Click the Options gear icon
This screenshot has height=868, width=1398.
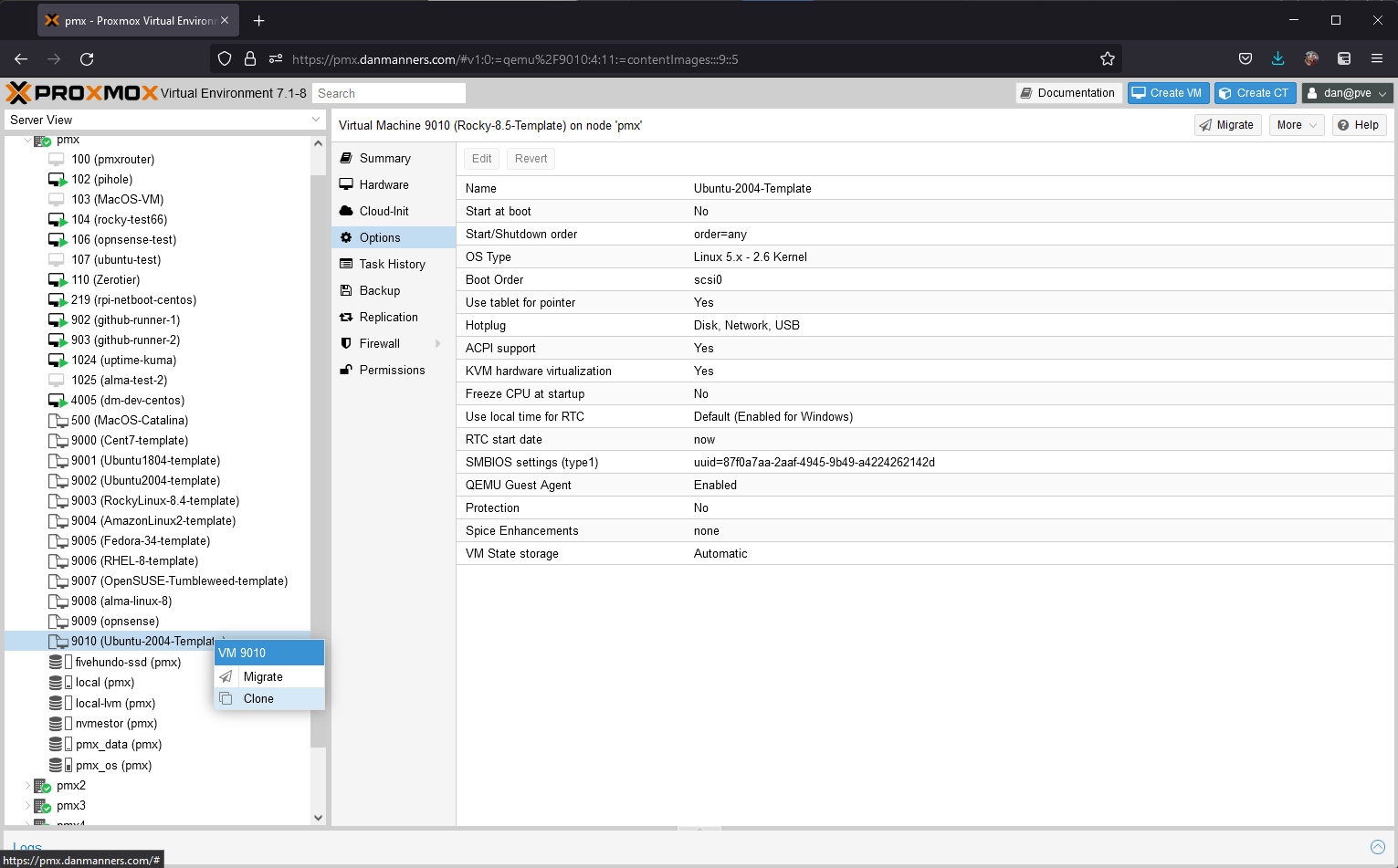tap(346, 237)
